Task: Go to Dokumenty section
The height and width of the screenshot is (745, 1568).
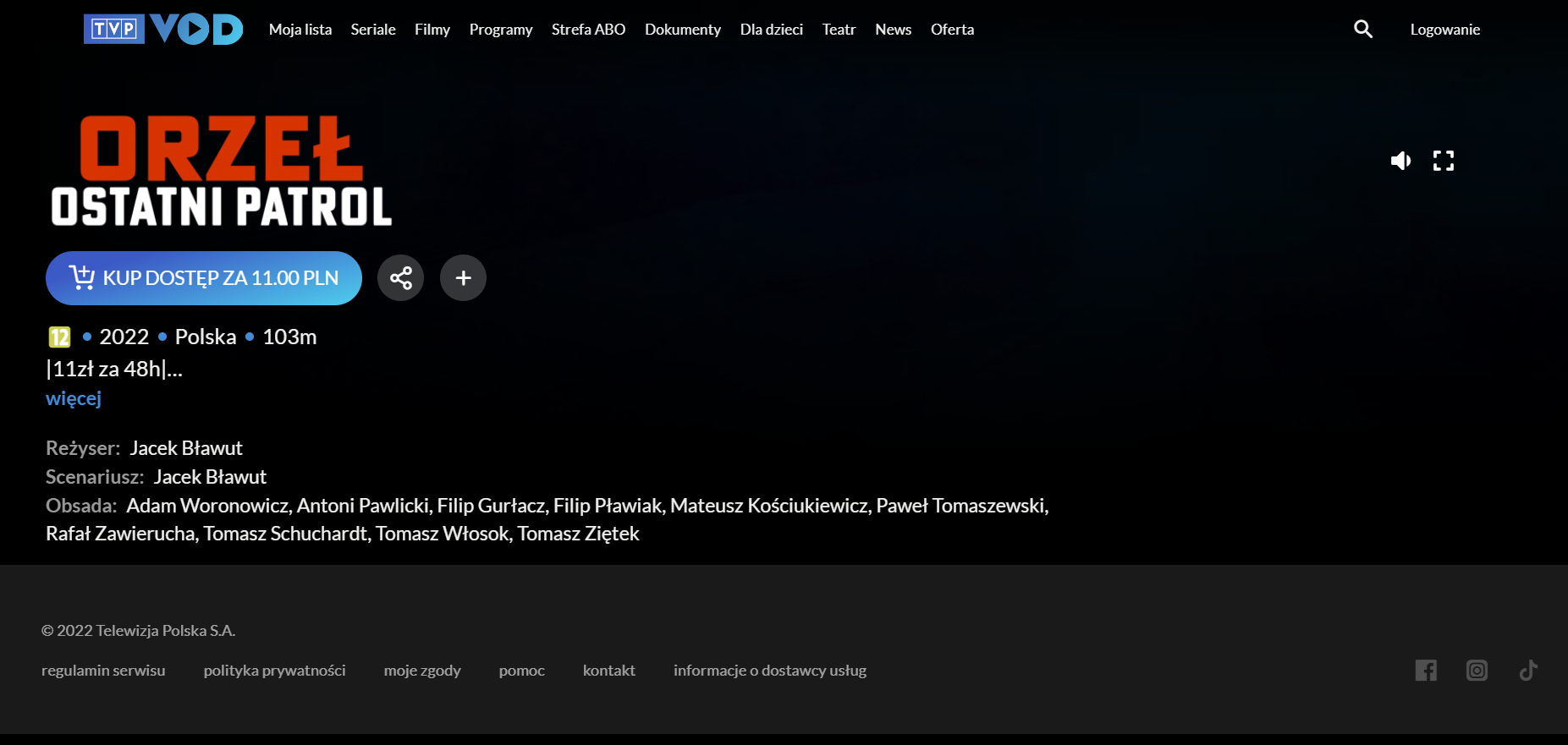Action: pyautogui.click(x=683, y=30)
